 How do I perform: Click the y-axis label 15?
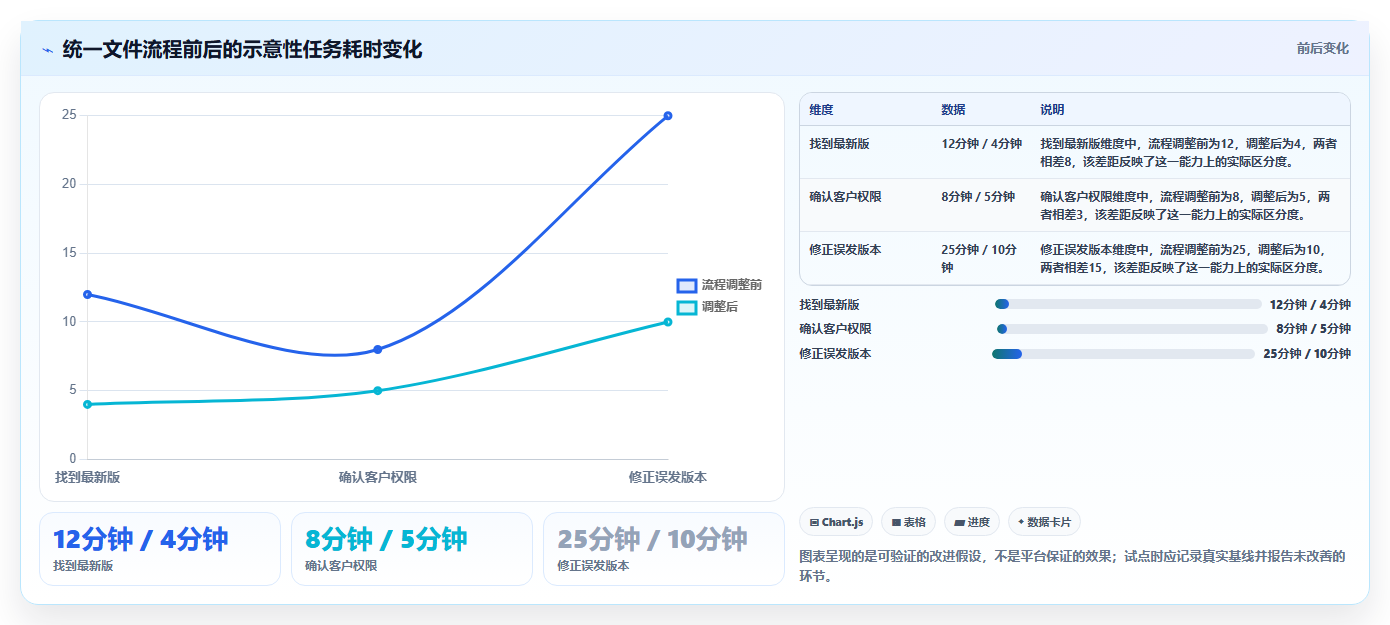coord(69,253)
